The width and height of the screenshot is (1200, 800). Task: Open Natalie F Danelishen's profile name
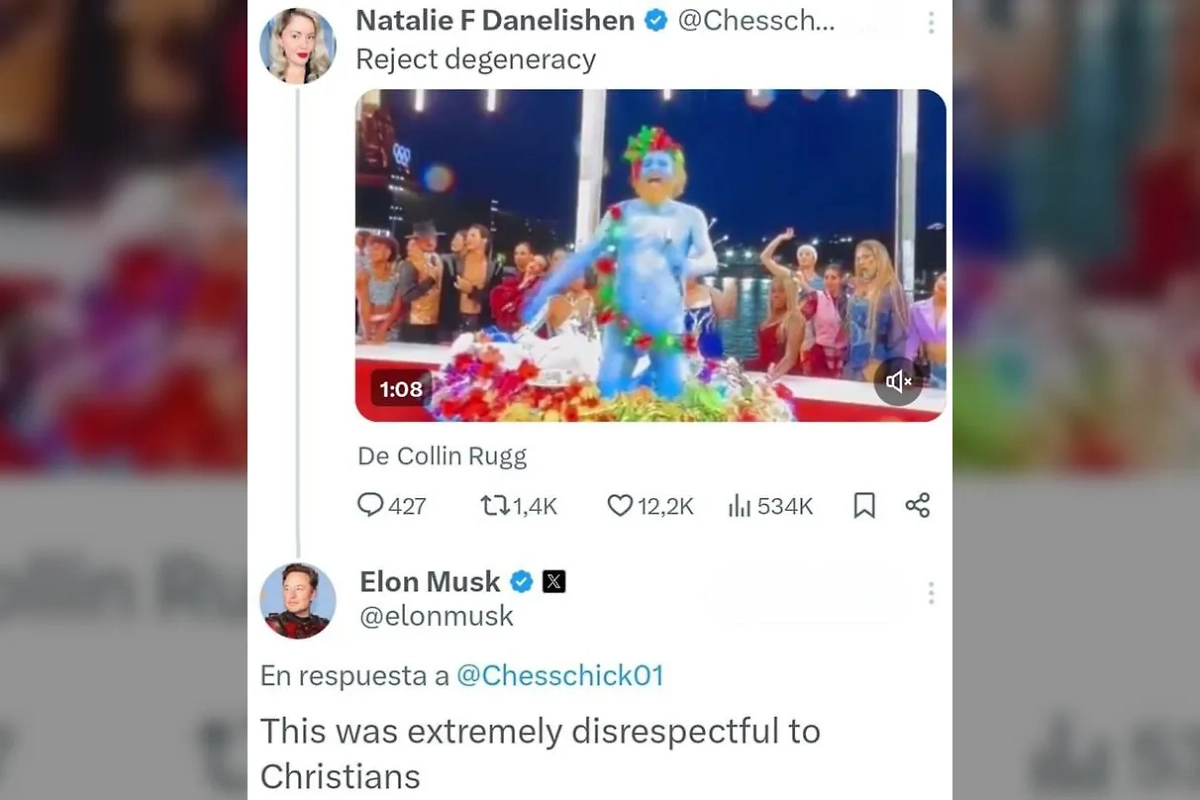[495, 20]
